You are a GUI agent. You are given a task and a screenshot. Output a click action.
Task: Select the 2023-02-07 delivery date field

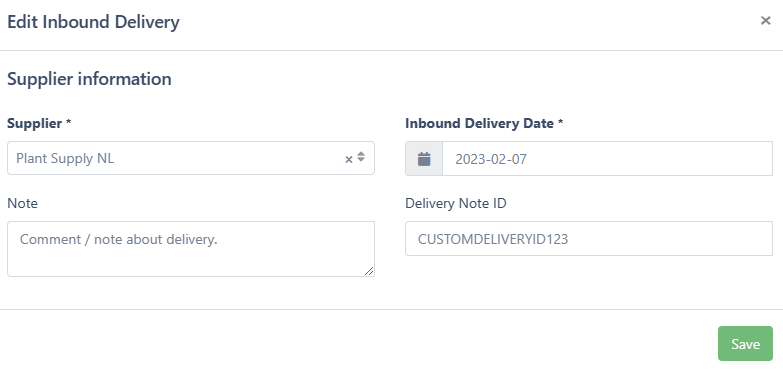607,159
